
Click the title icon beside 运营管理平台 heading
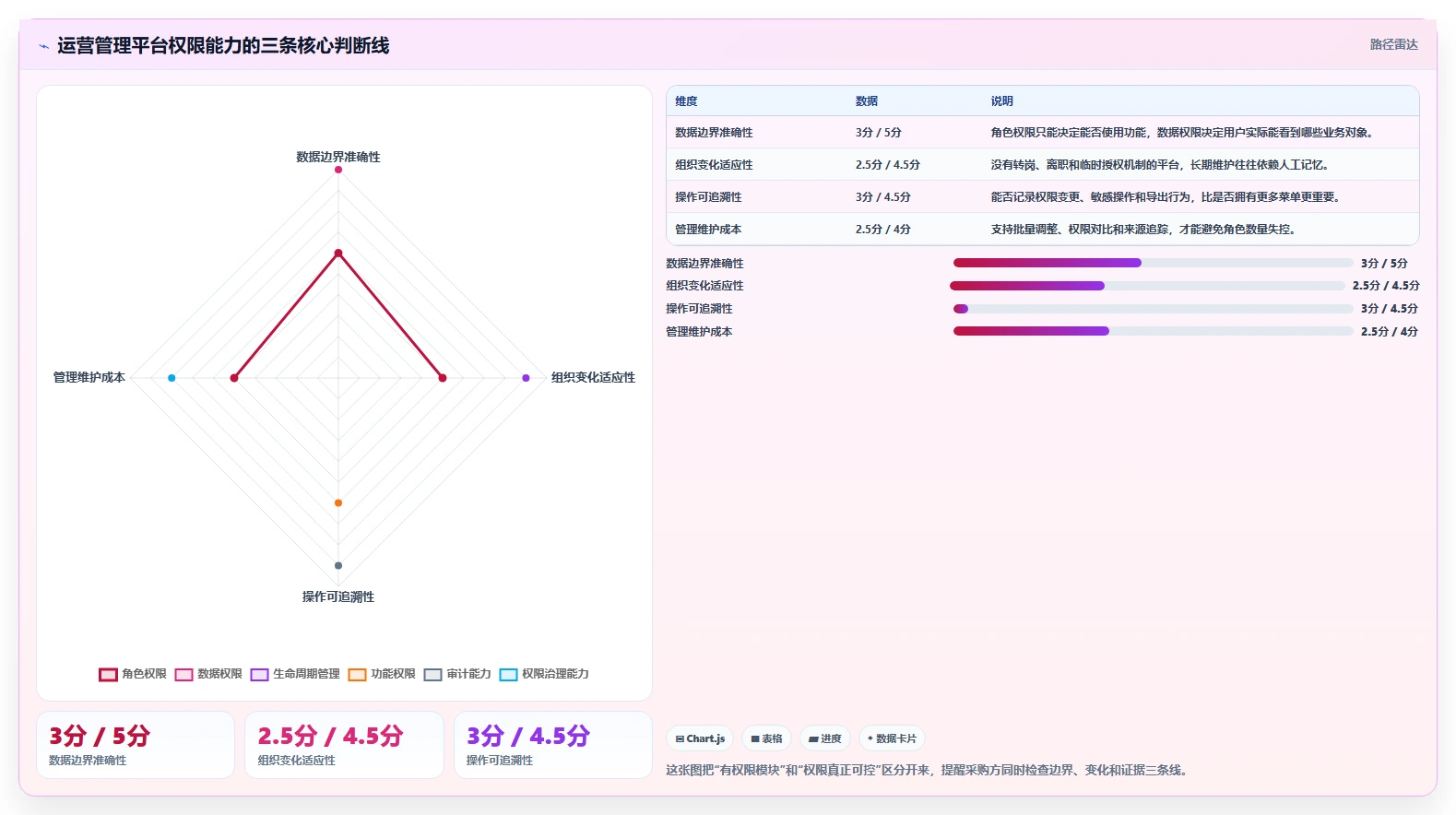(43, 46)
